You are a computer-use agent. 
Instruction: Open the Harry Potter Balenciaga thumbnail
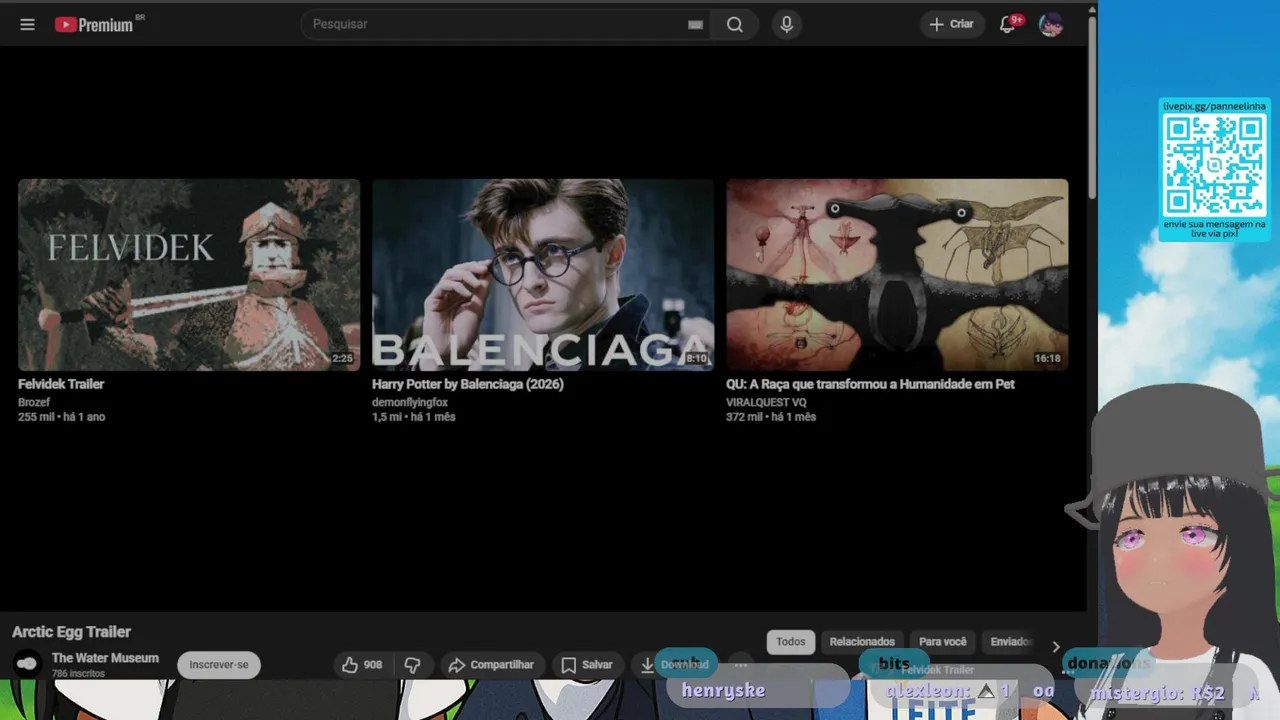(543, 275)
